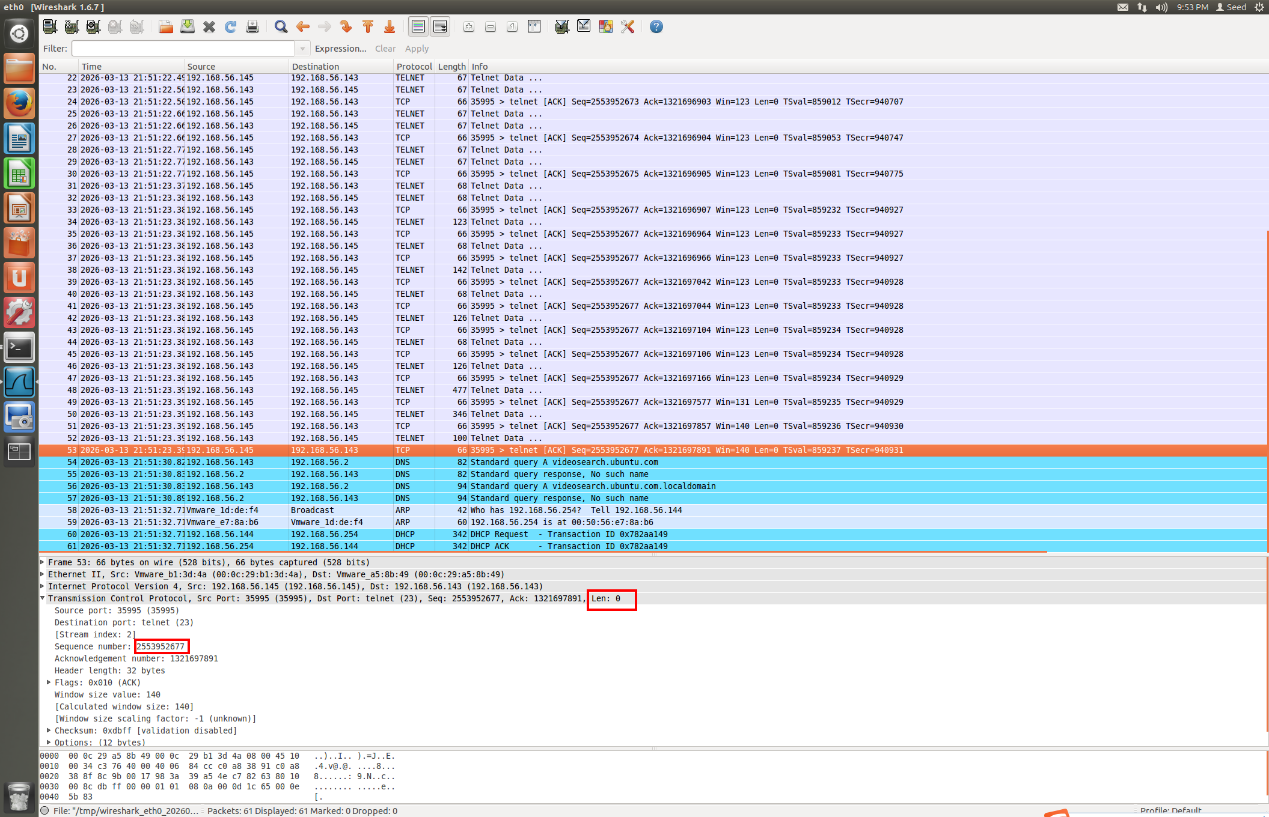Image resolution: width=1269 pixels, height=817 pixels.
Task: Open the help icon in toolbar
Action: (x=656, y=27)
